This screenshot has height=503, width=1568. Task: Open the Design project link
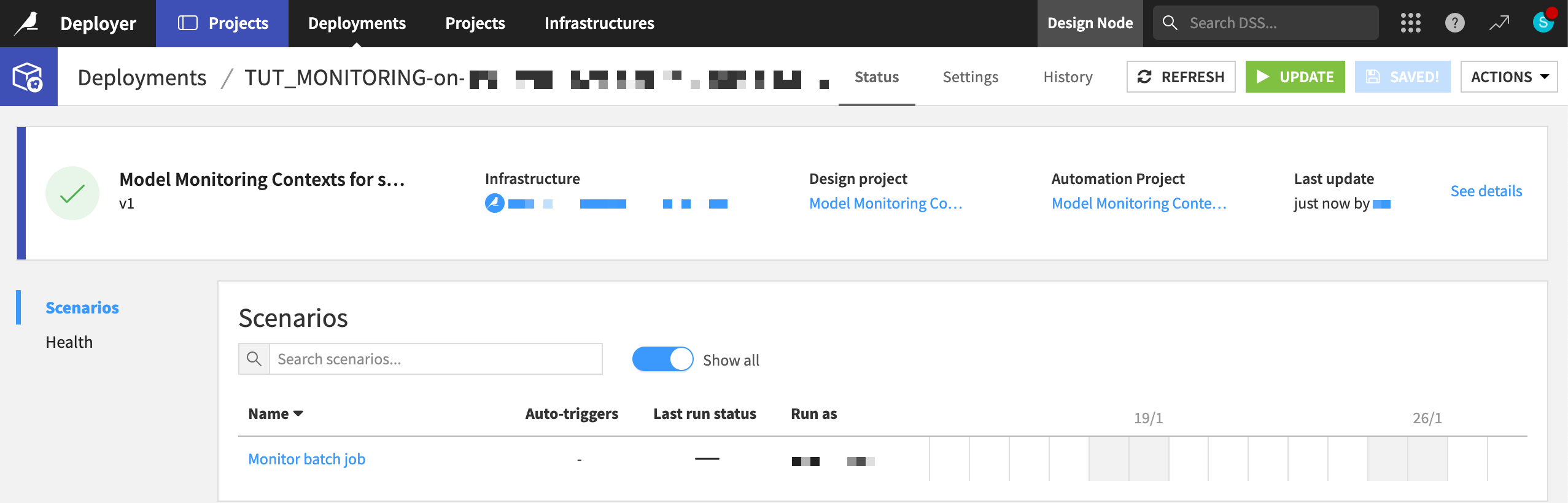tap(885, 203)
